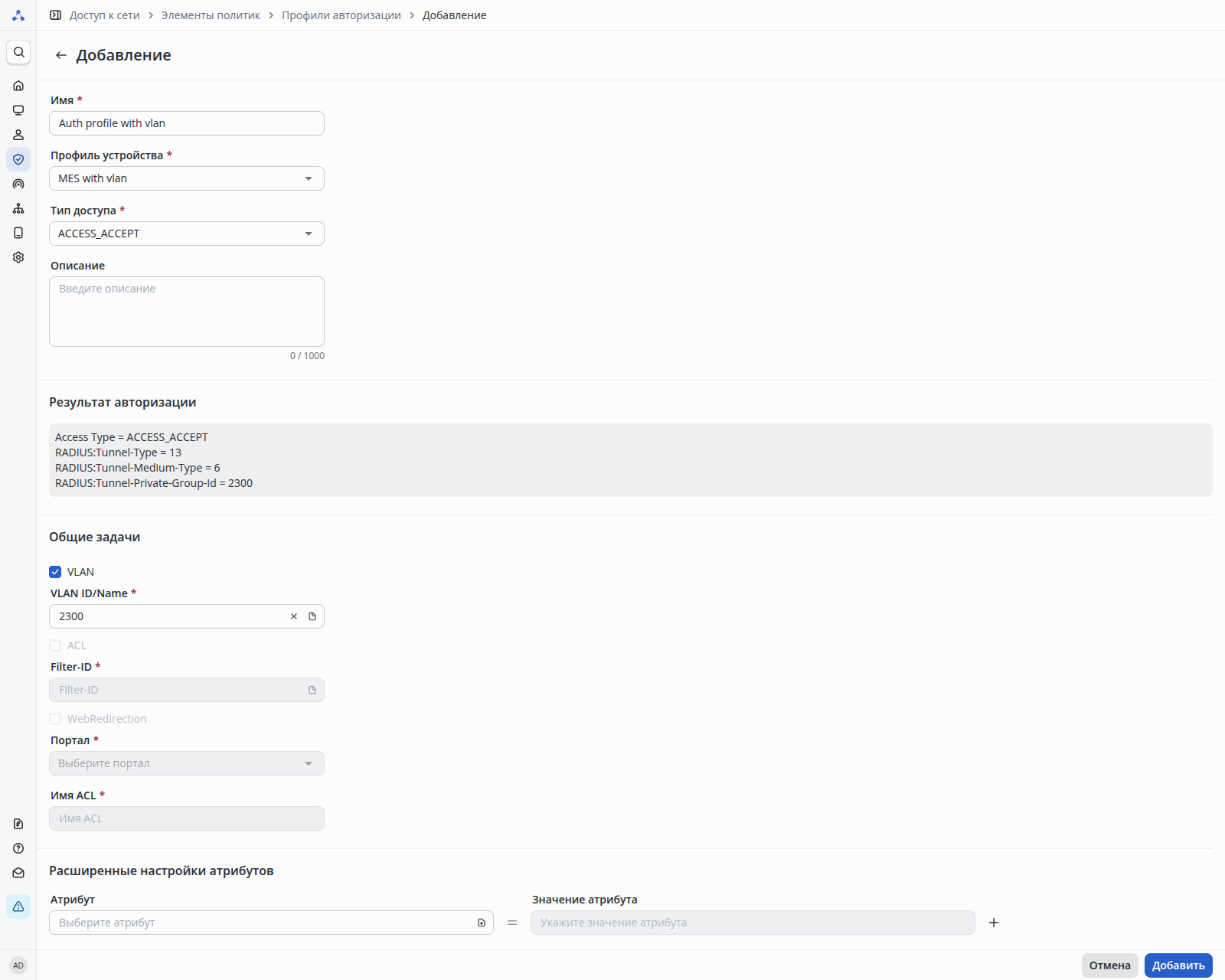Navigate to Элементы политик breadcrumb
This screenshot has height=980, width=1225.
click(x=211, y=15)
